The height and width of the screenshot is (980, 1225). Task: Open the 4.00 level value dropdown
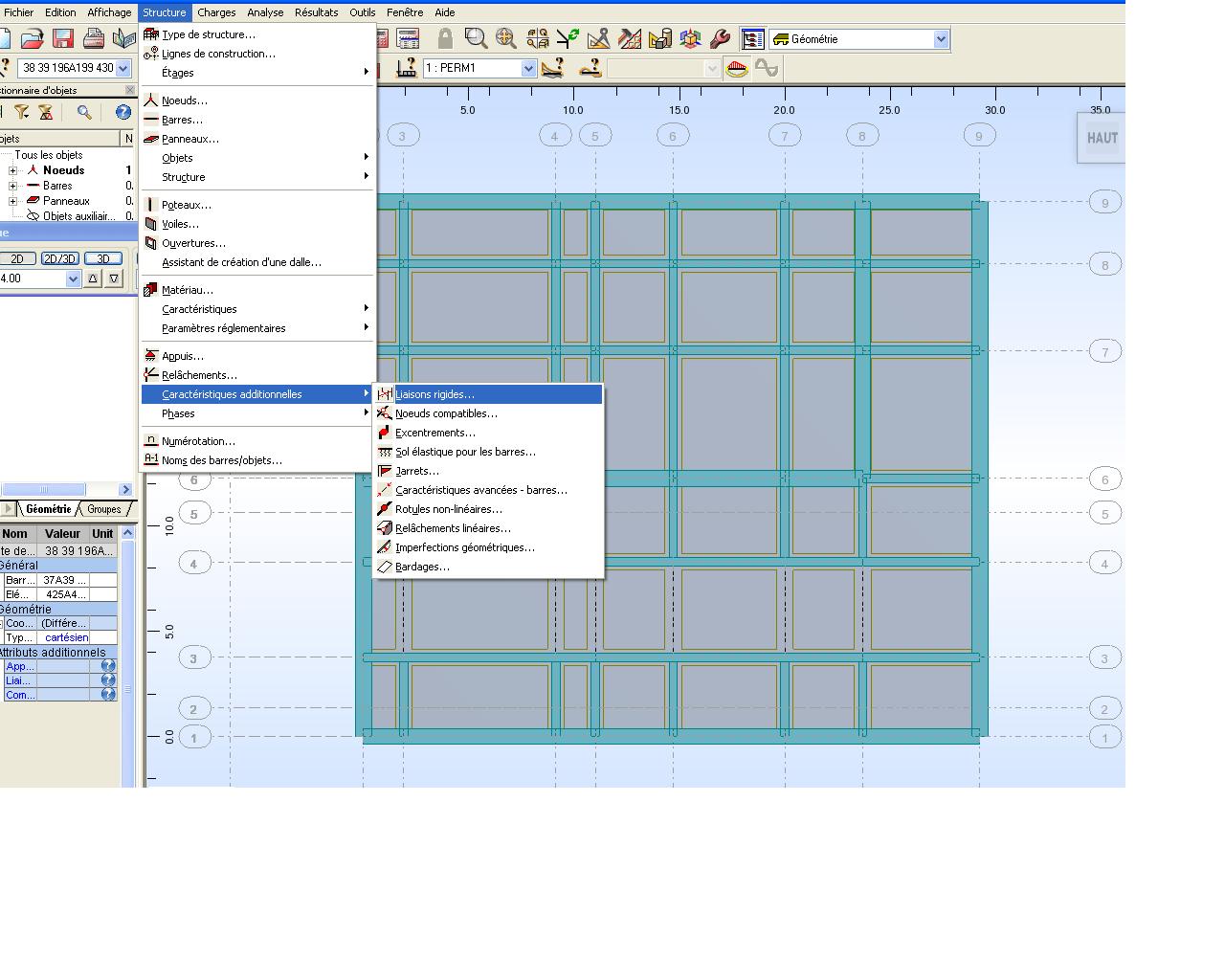73,278
